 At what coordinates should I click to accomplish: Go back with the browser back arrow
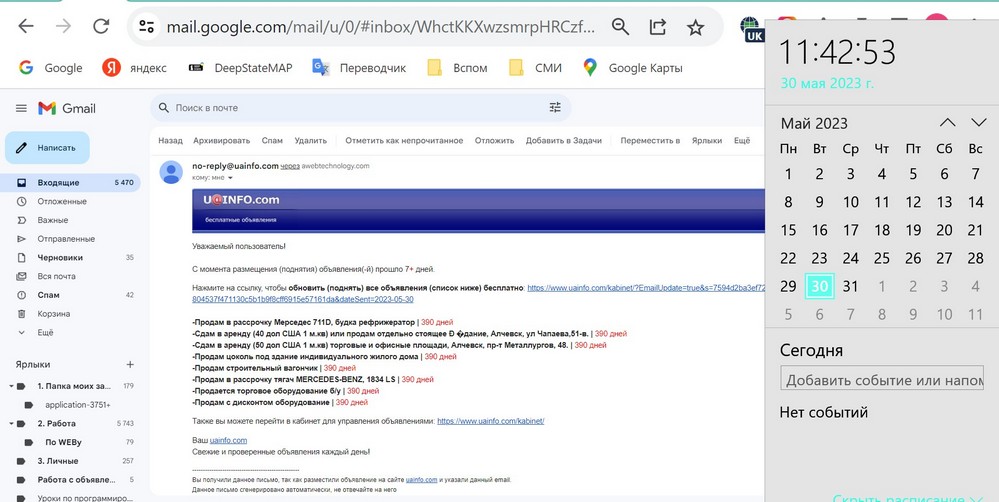point(25,26)
